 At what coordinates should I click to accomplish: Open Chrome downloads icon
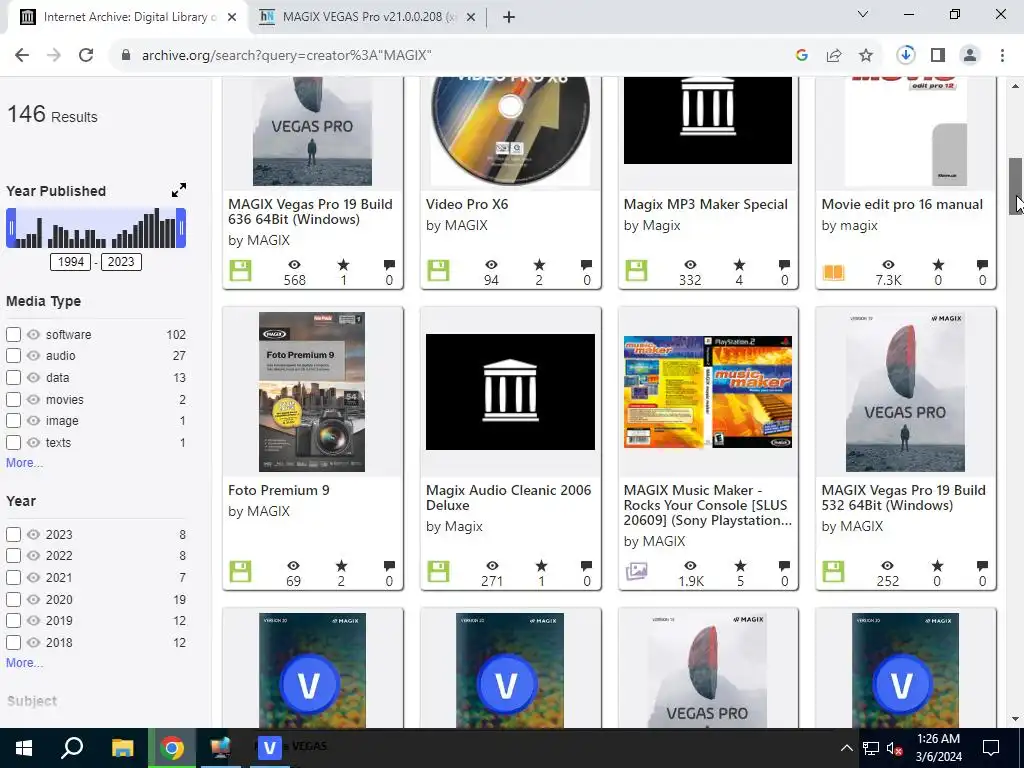click(906, 55)
